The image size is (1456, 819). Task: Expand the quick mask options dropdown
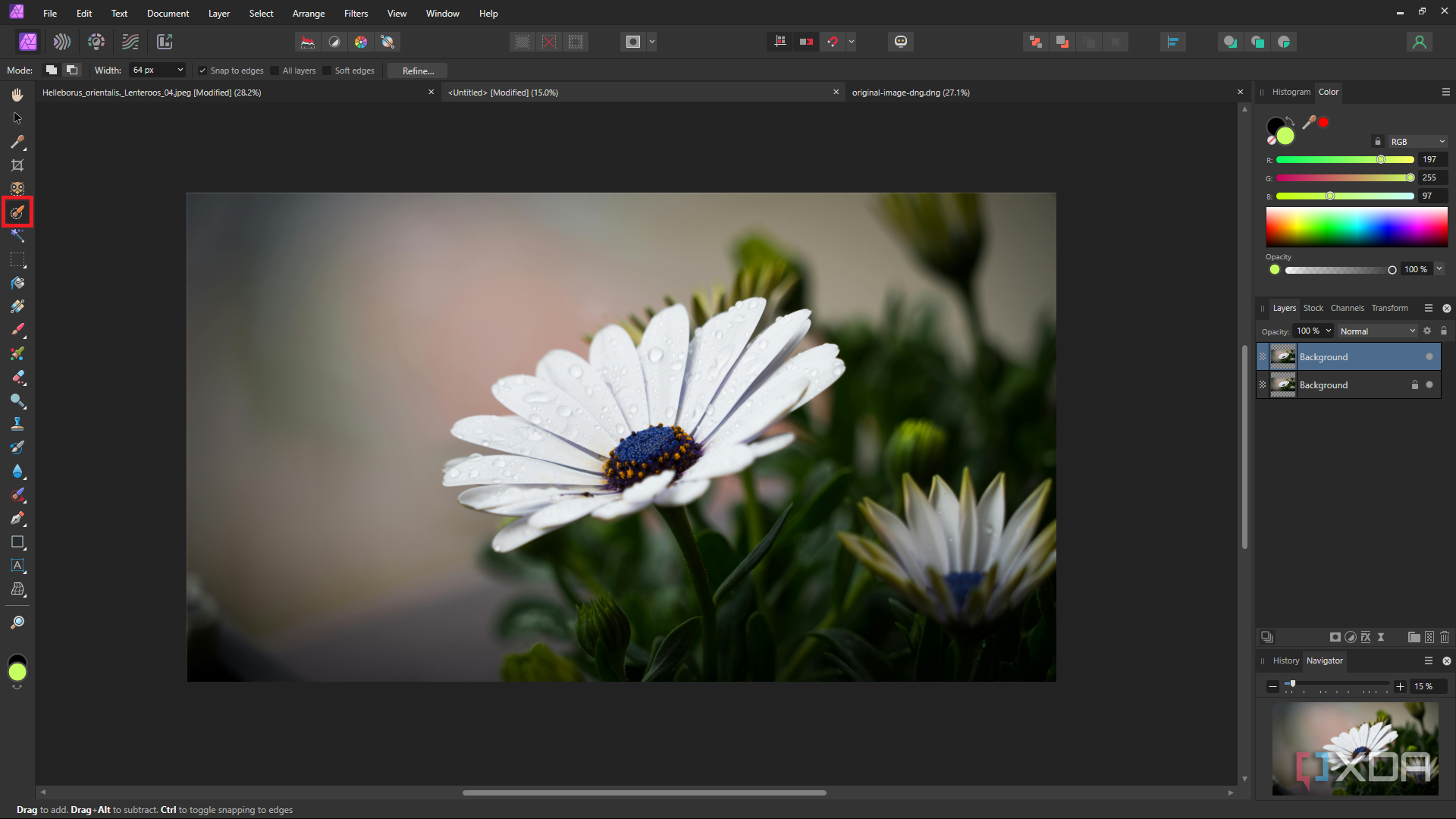click(652, 42)
